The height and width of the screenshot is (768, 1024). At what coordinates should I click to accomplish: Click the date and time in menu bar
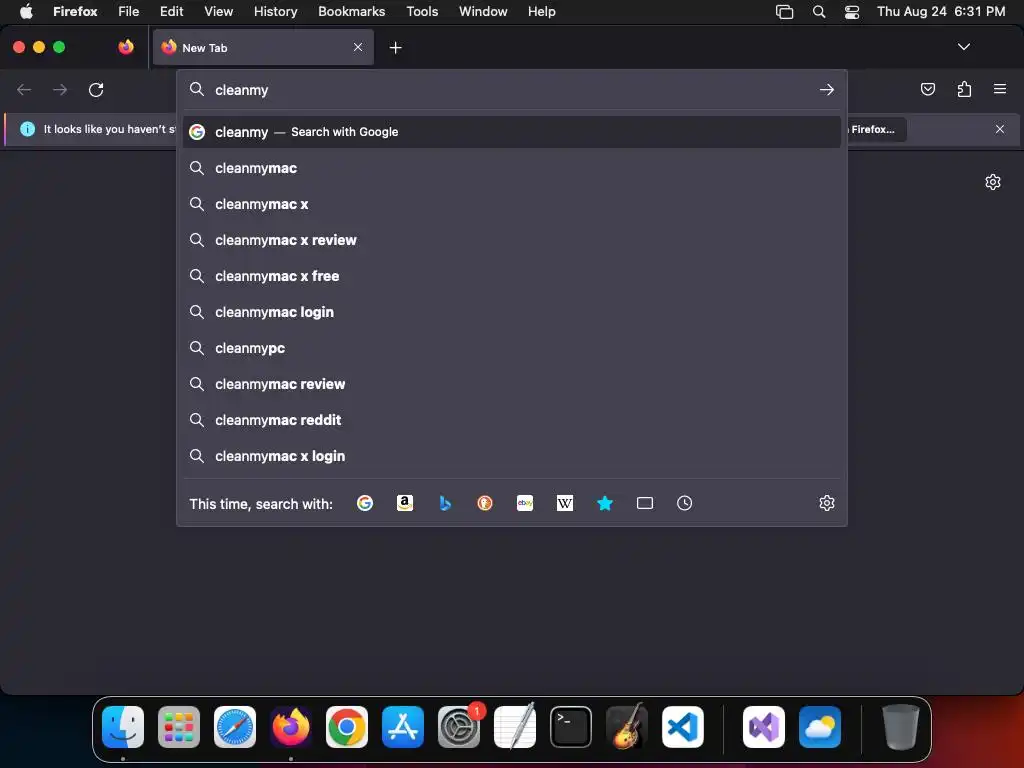[x=941, y=11]
